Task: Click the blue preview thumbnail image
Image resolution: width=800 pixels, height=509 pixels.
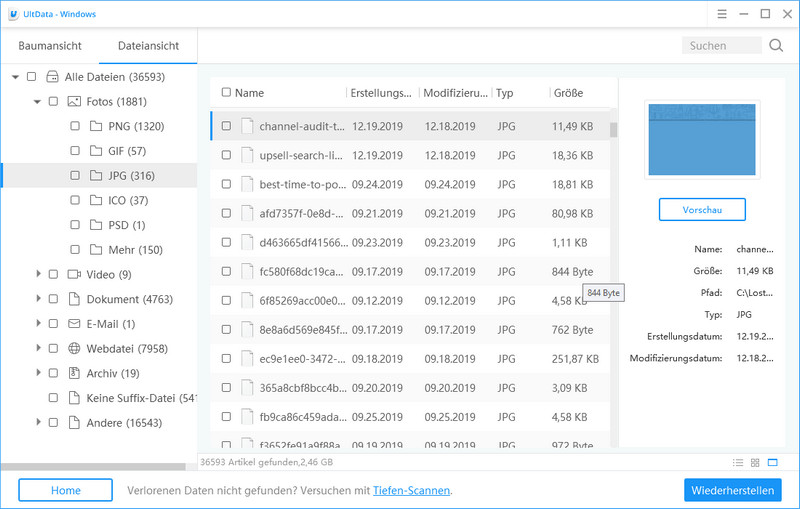Action: tap(702, 139)
